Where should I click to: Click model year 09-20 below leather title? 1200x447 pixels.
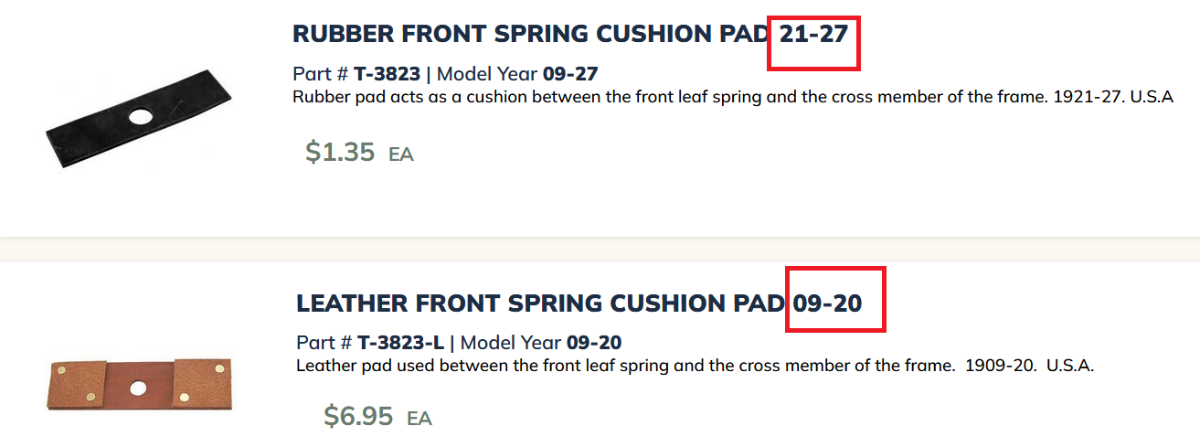tap(594, 343)
